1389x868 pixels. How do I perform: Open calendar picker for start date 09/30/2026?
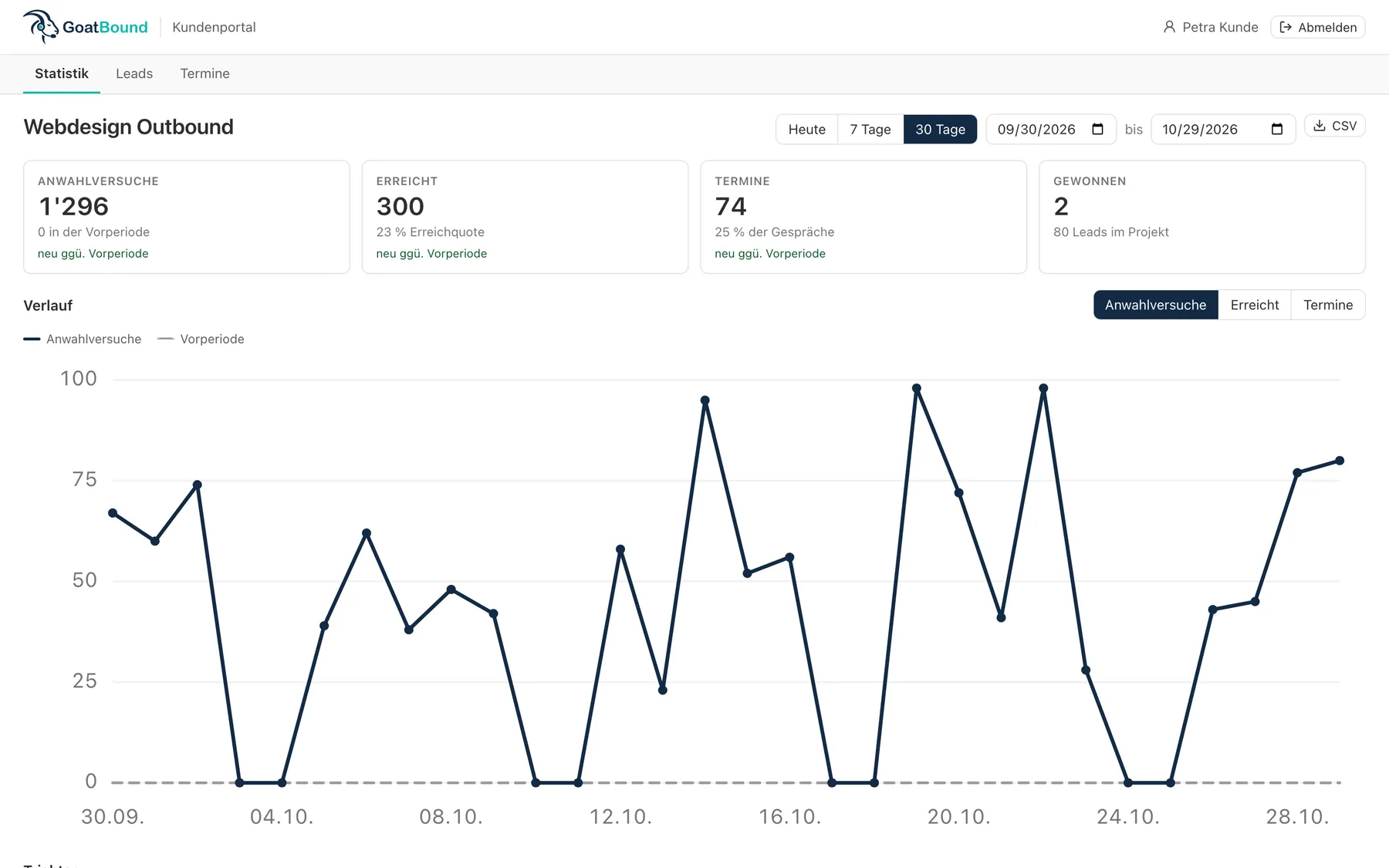(1097, 129)
